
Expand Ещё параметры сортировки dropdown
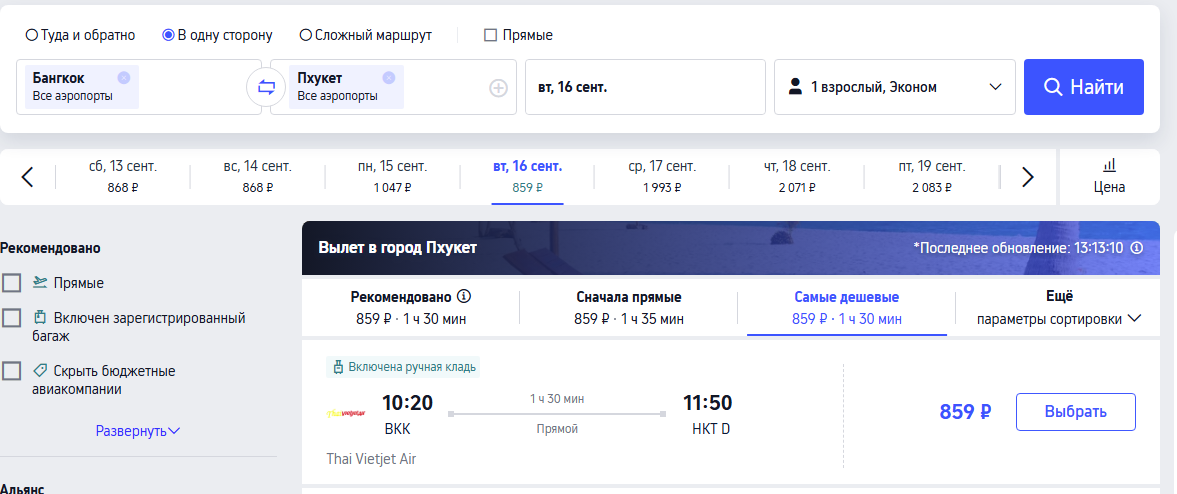point(1058,308)
